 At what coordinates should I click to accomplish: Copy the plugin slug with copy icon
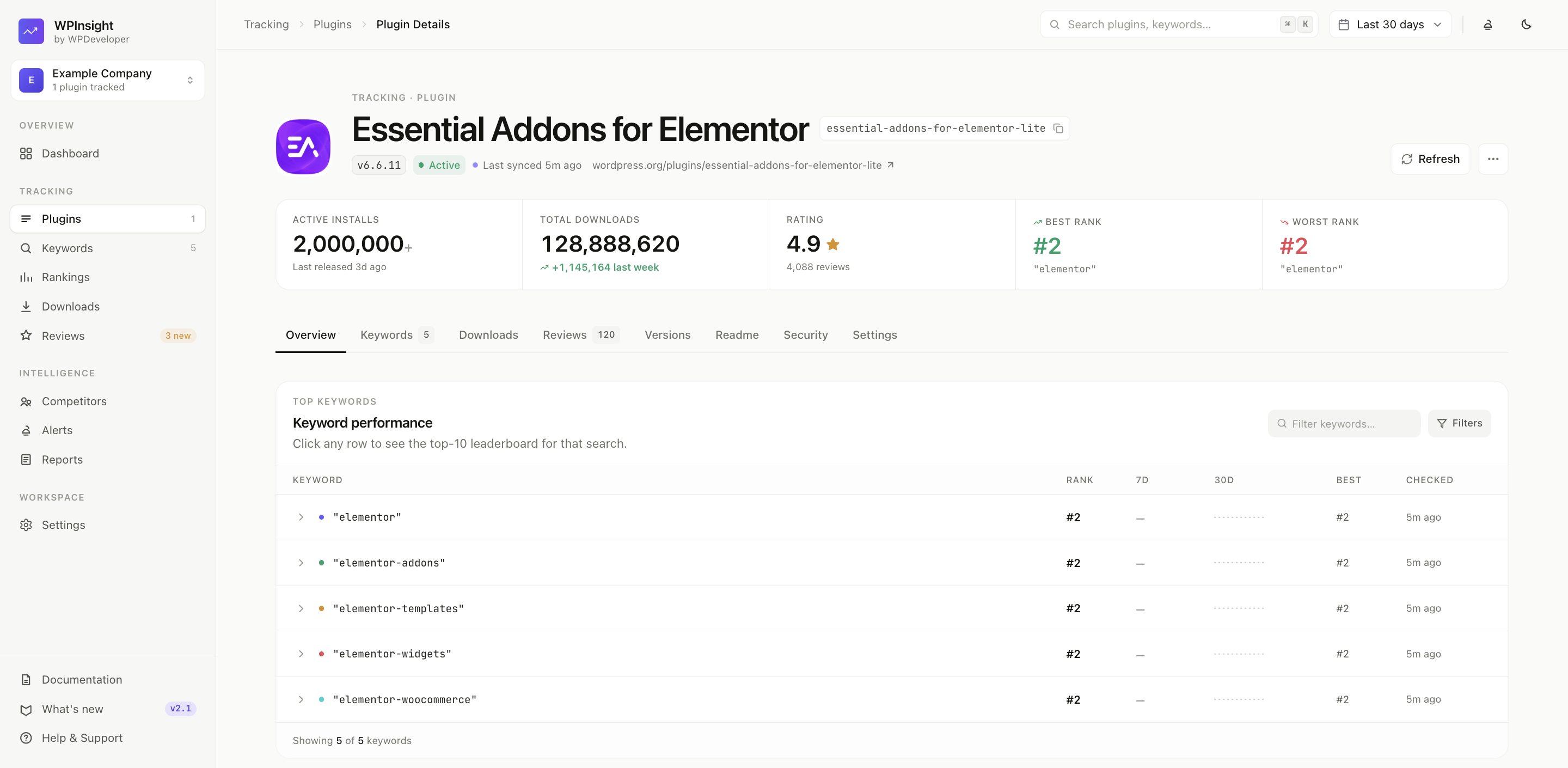pos(1058,129)
